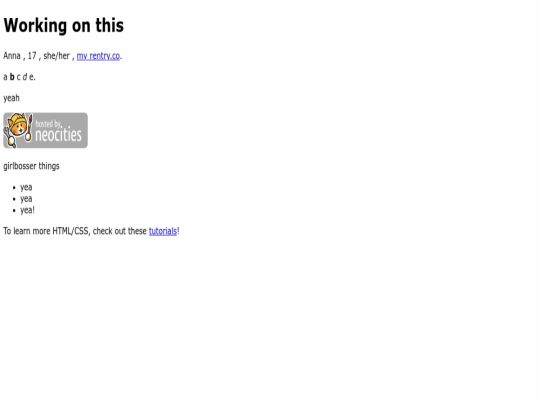Viewport: 540px width, 405px height.
Task: Click the 'Anna , 17 , she/her' text
Action: tap(37, 56)
